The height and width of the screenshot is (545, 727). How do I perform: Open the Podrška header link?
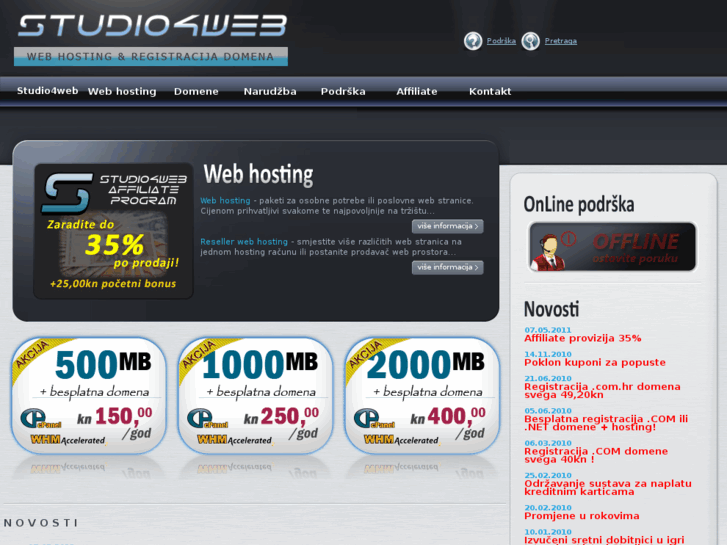click(501, 41)
